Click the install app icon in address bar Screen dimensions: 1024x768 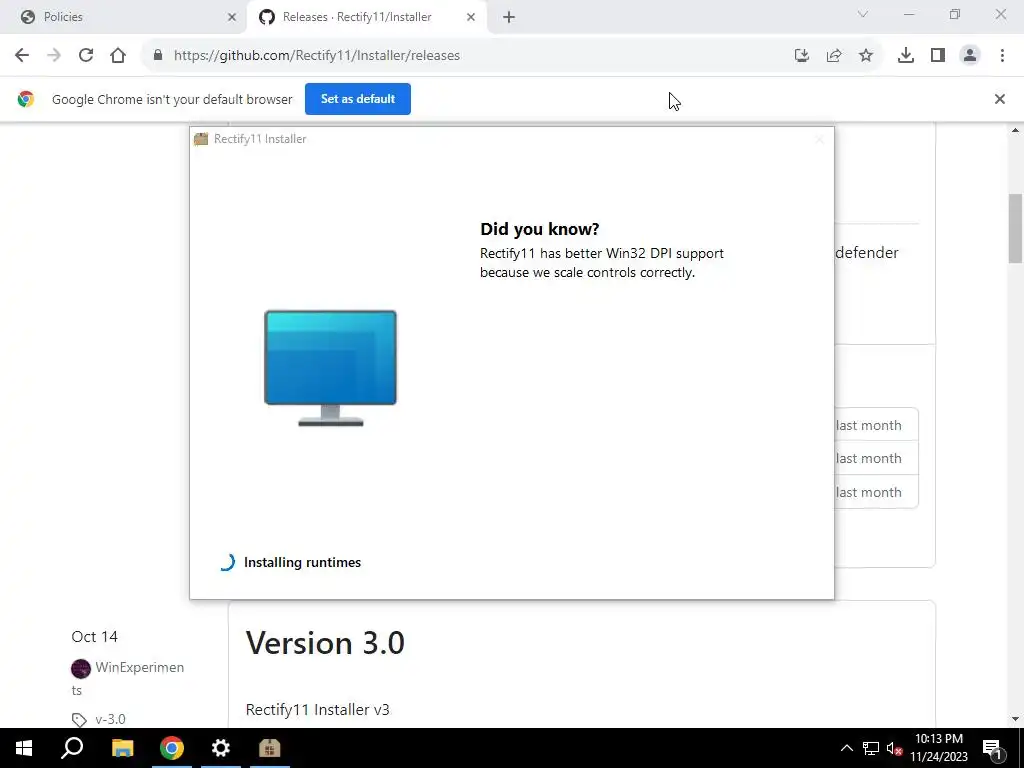point(801,56)
